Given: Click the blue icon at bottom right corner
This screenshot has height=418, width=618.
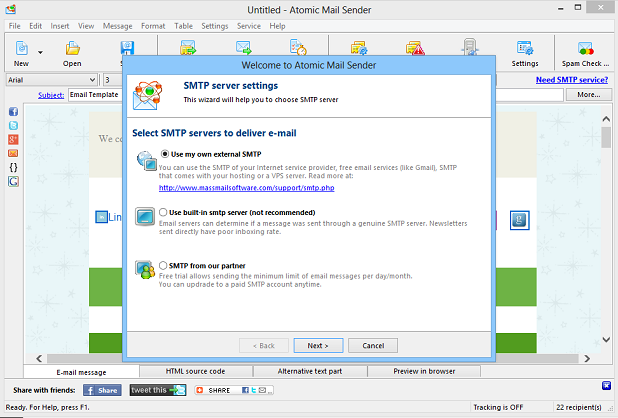Looking at the screenshot, I should [x=606, y=385].
